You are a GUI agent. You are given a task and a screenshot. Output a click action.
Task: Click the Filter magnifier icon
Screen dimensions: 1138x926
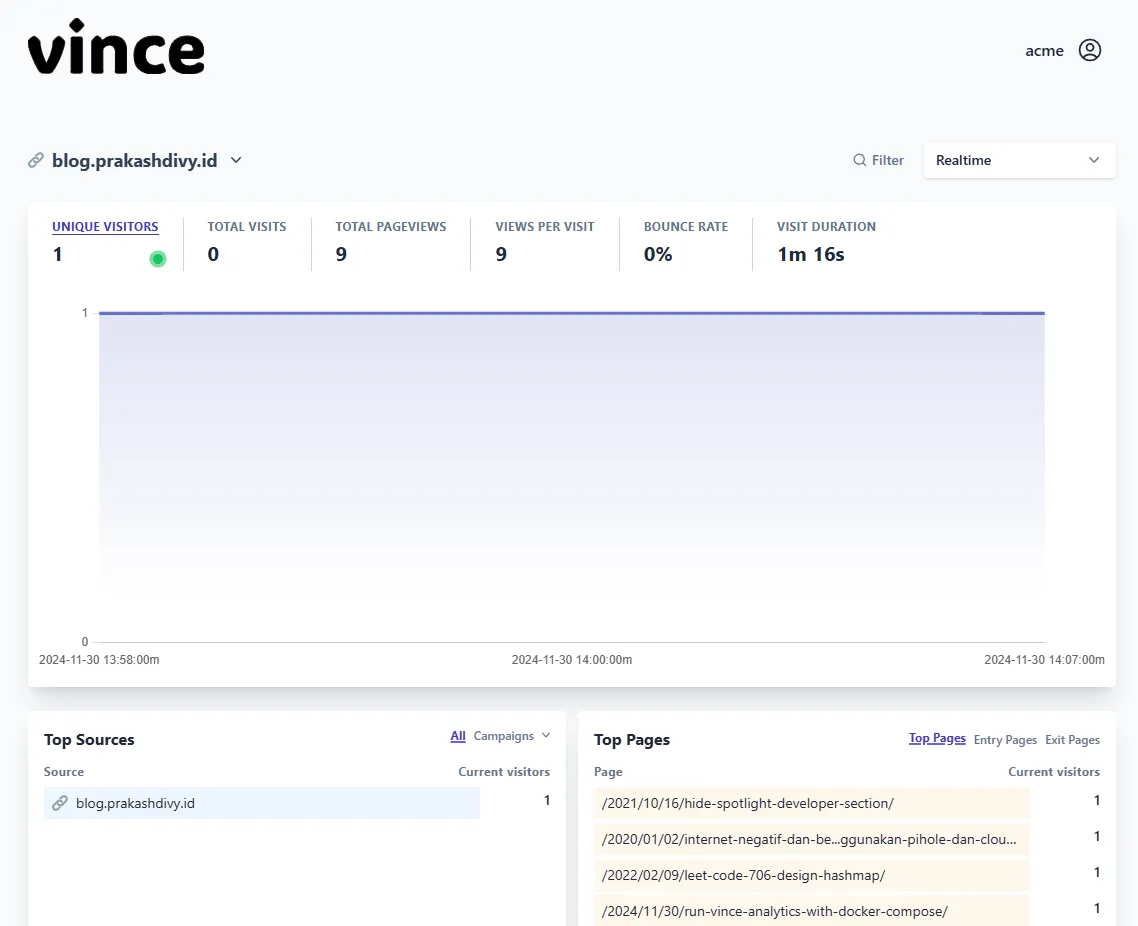(x=859, y=160)
